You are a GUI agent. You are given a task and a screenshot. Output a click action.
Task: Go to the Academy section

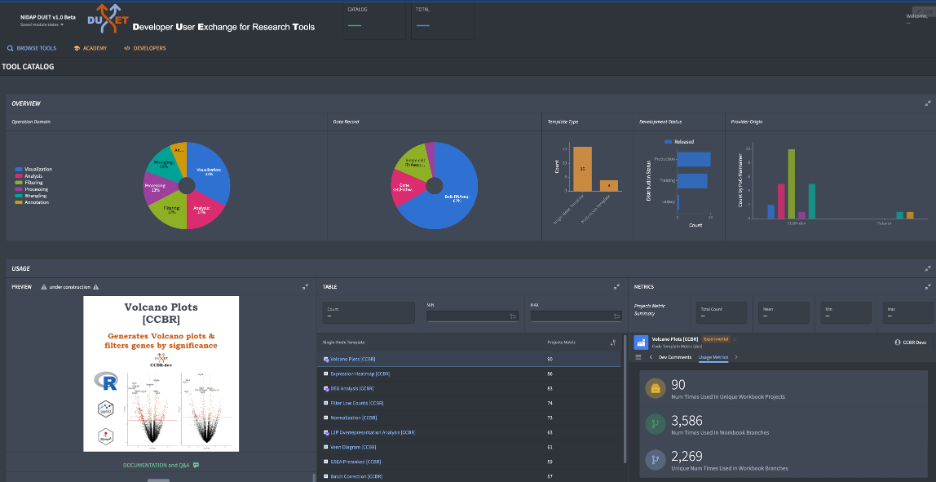point(90,47)
